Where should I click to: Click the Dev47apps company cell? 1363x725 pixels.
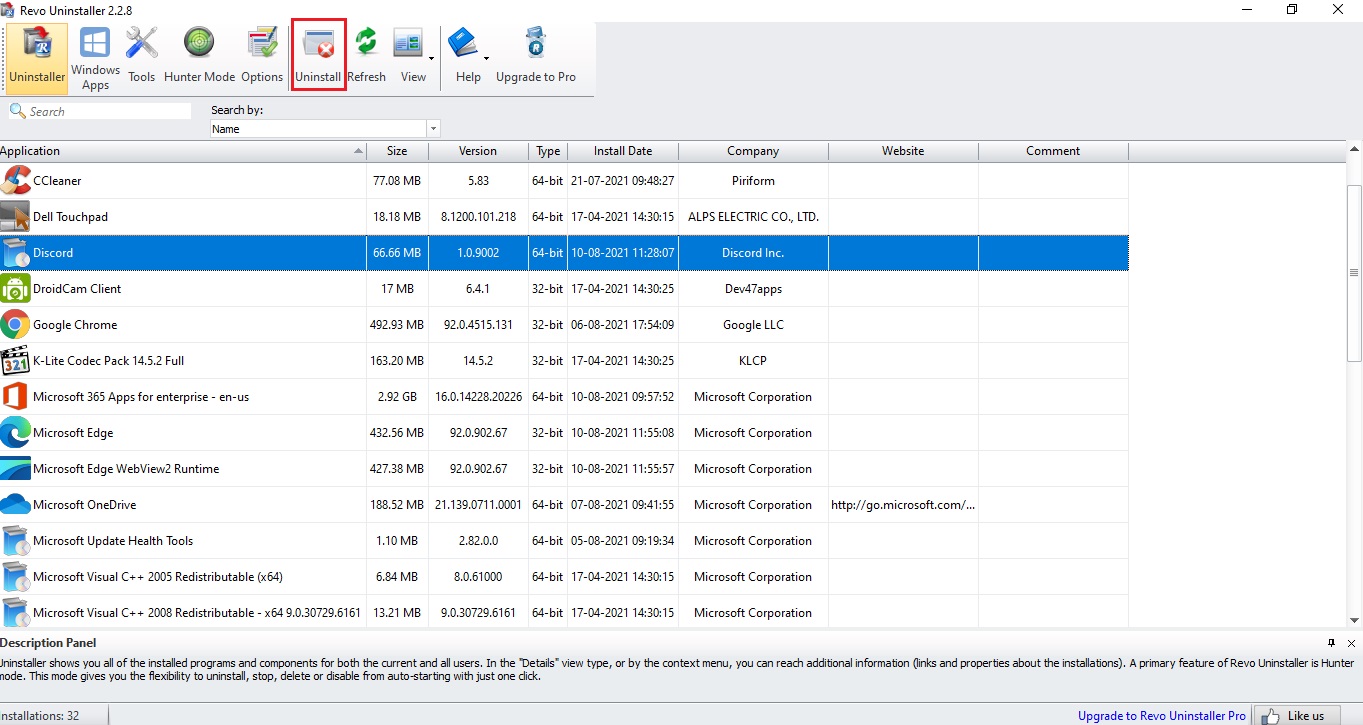[753, 289]
